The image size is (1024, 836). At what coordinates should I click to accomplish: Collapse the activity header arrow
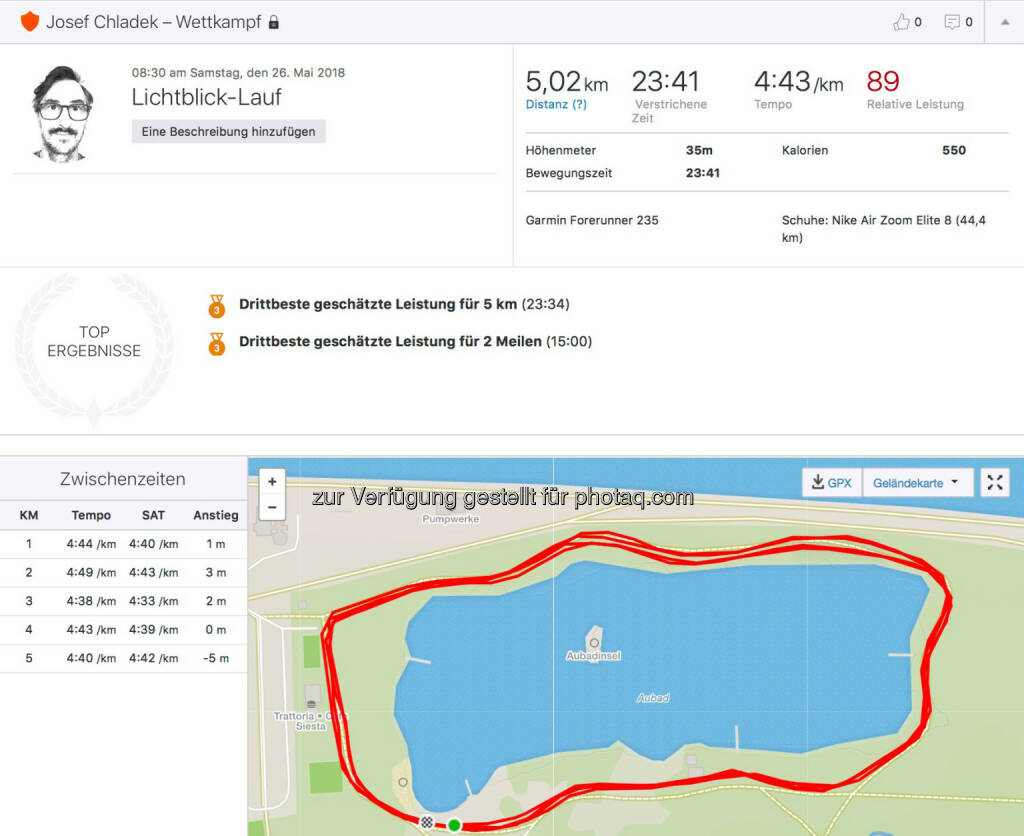(1004, 22)
